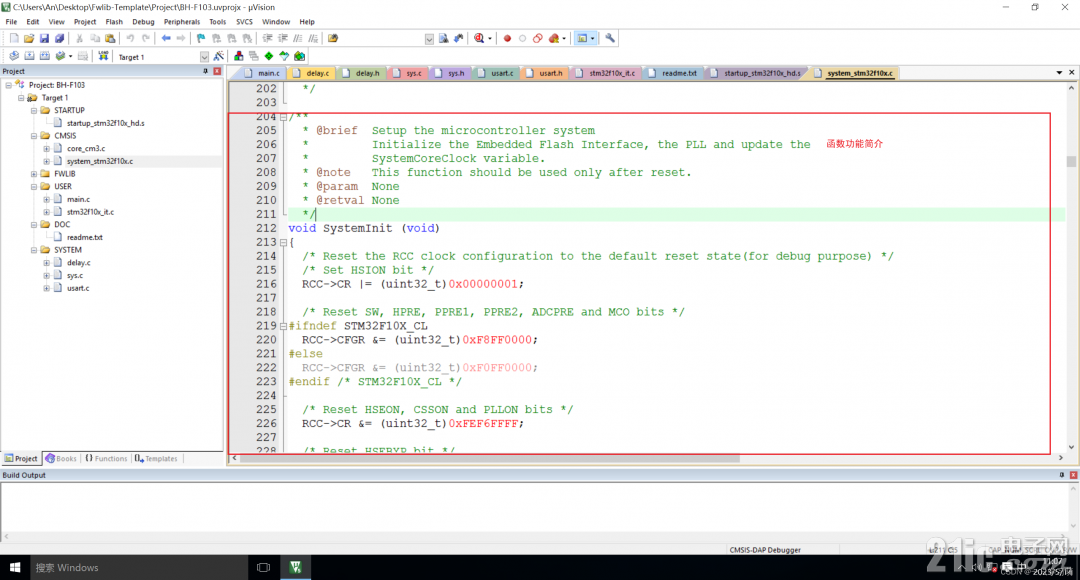The image size is (1080, 580).
Task: Select startup_stm32f10x_hd.s in the tree
Action: coord(105,123)
